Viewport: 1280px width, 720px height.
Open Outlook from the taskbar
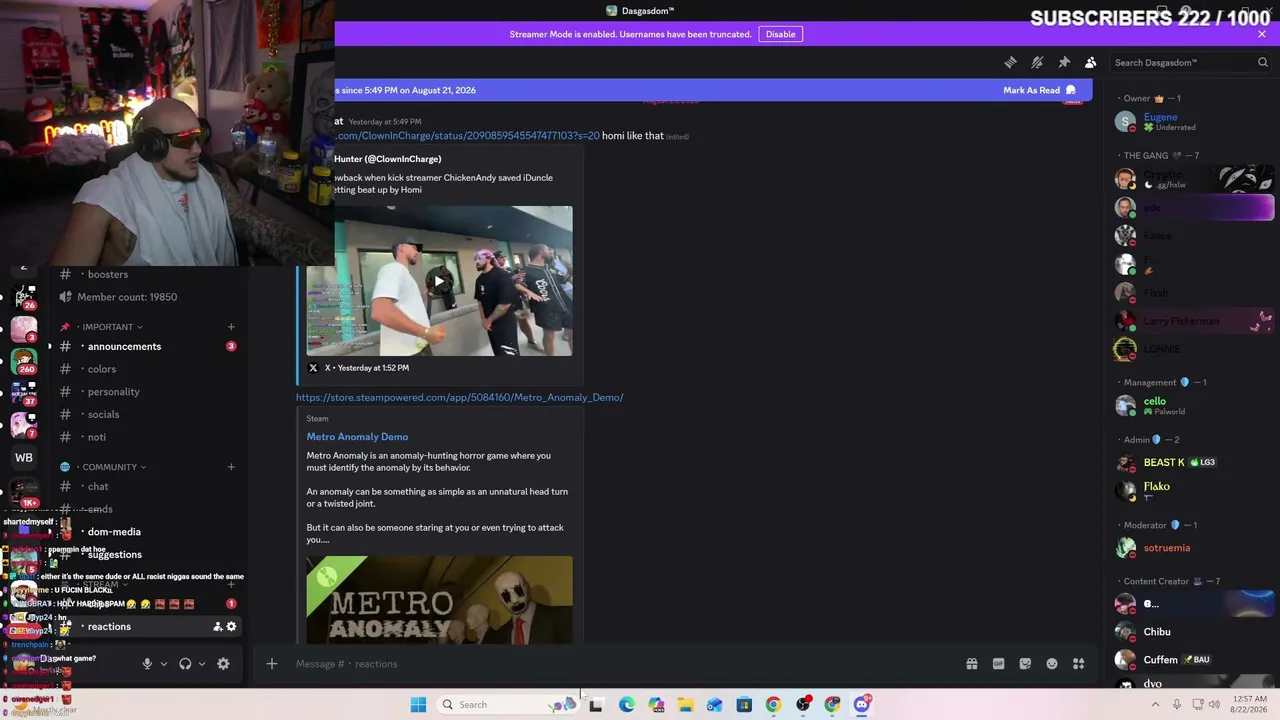714,705
